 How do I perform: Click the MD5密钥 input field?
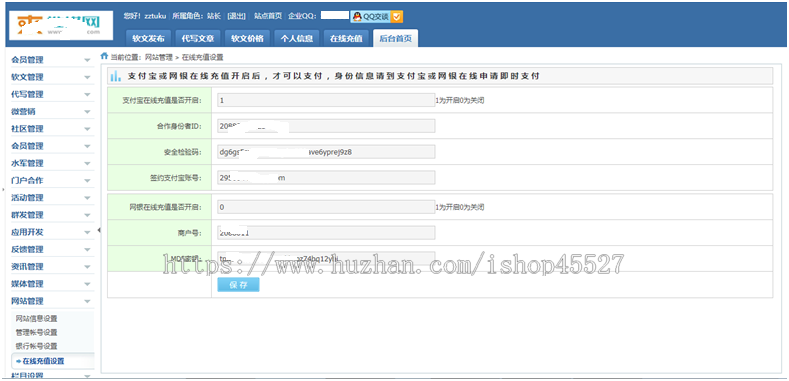click(x=326, y=258)
